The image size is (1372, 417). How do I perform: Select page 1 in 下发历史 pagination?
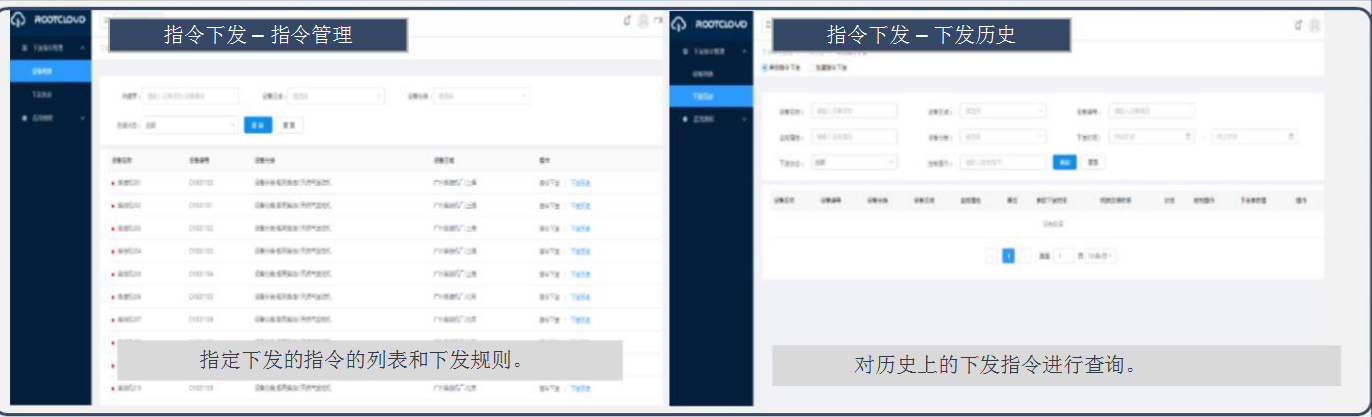point(1009,256)
